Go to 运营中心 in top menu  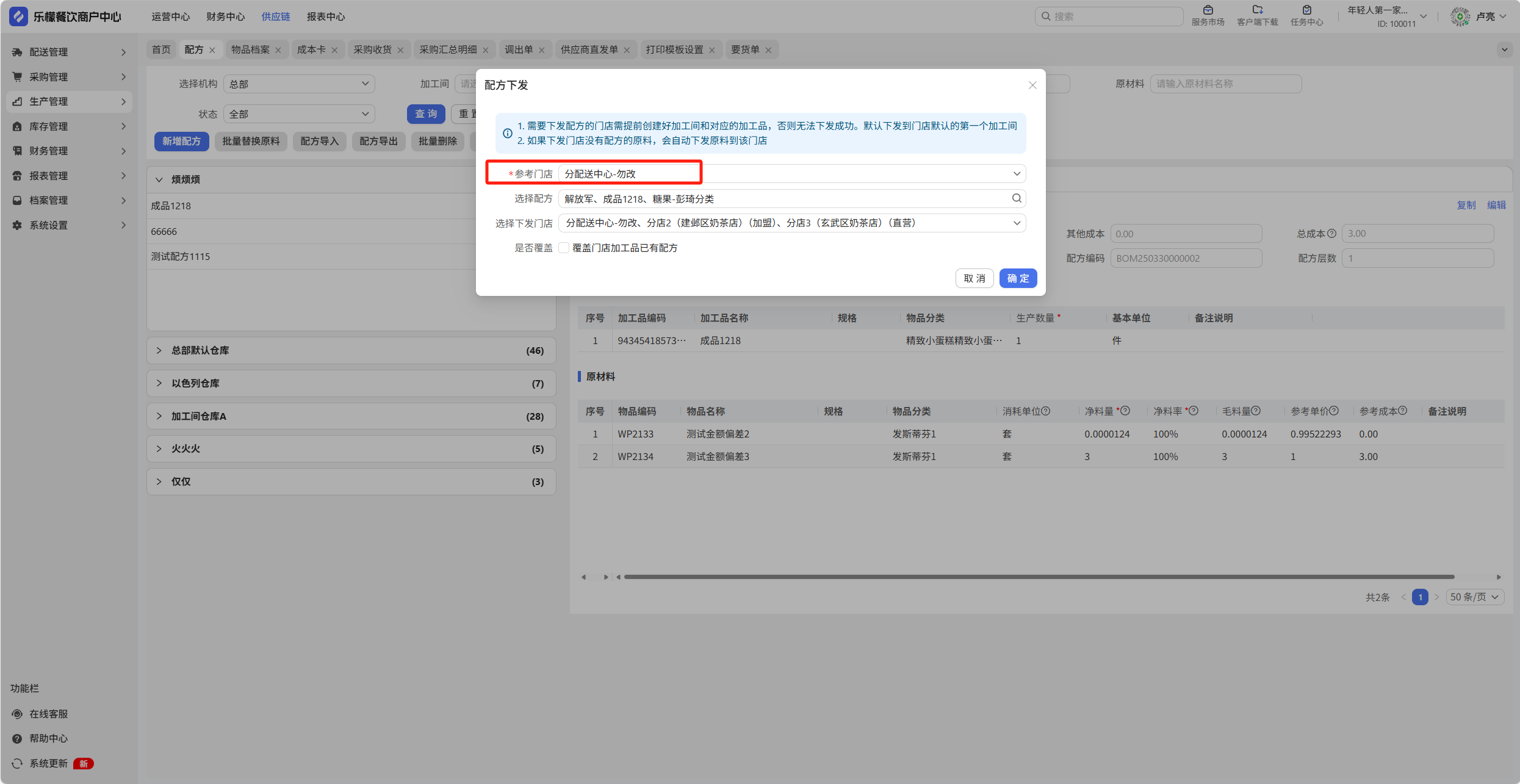point(170,16)
